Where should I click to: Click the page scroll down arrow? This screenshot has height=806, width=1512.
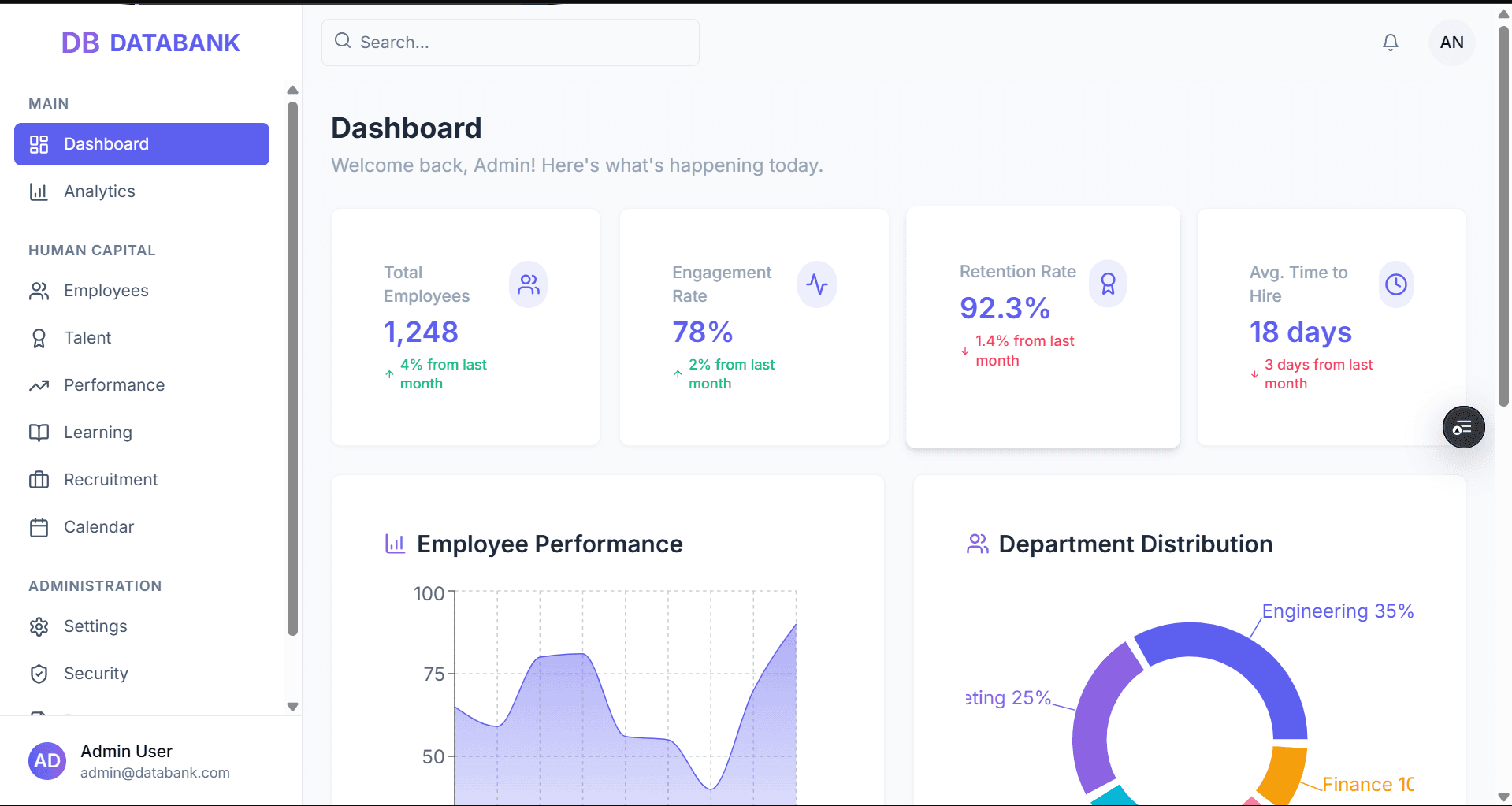pyautogui.click(x=1503, y=797)
